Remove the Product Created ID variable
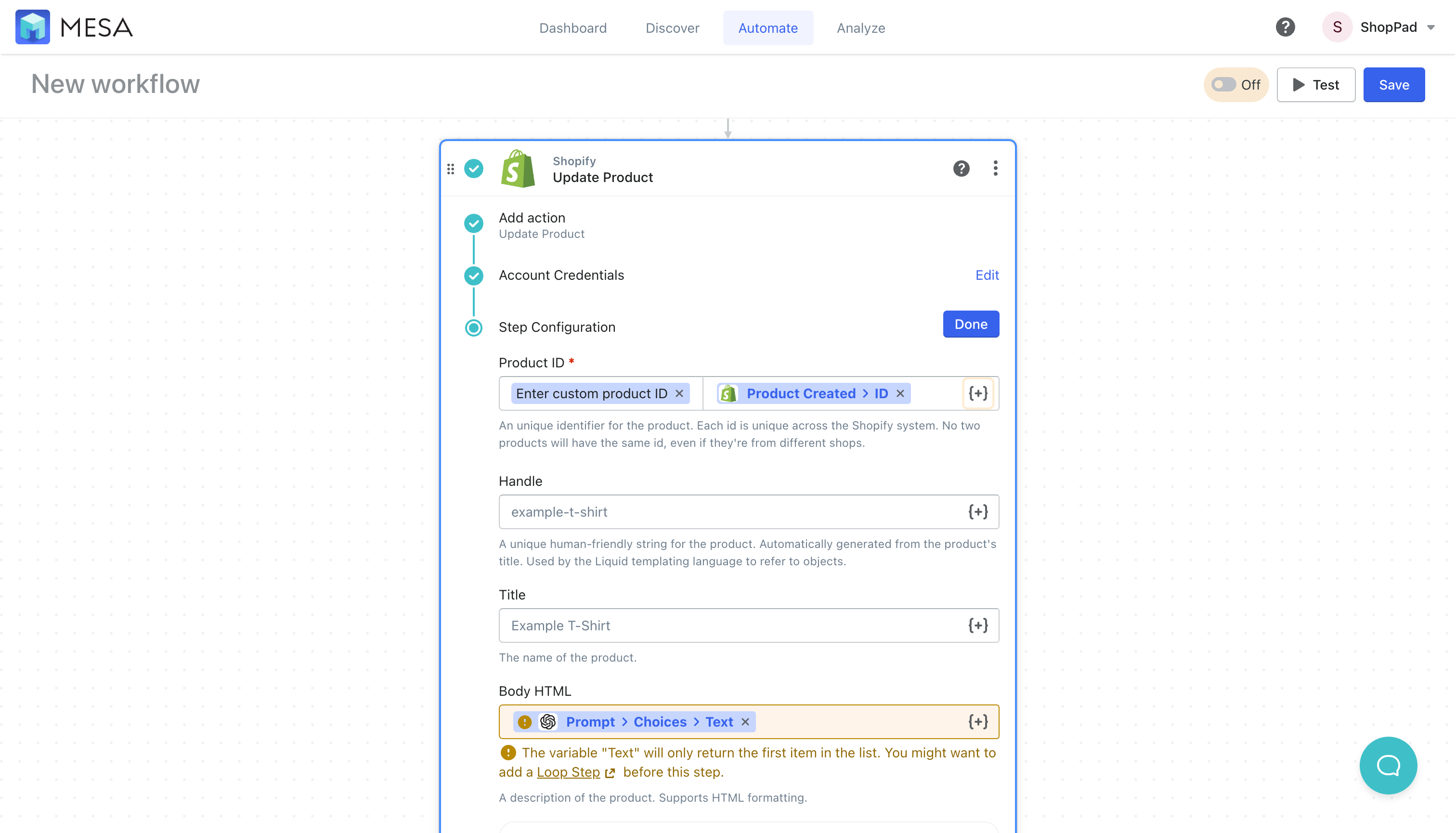1456x833 pixels. click(x=900, y=393)
